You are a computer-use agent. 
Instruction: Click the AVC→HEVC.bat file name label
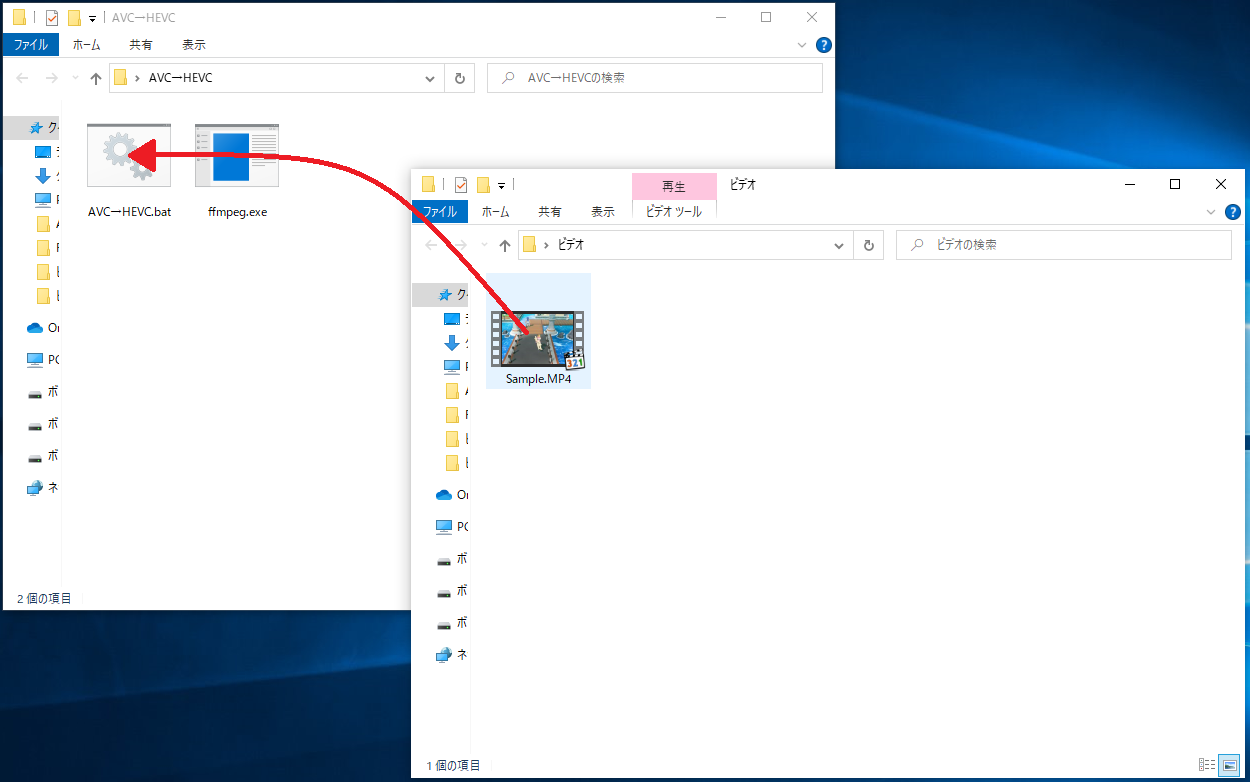point(129,212)
